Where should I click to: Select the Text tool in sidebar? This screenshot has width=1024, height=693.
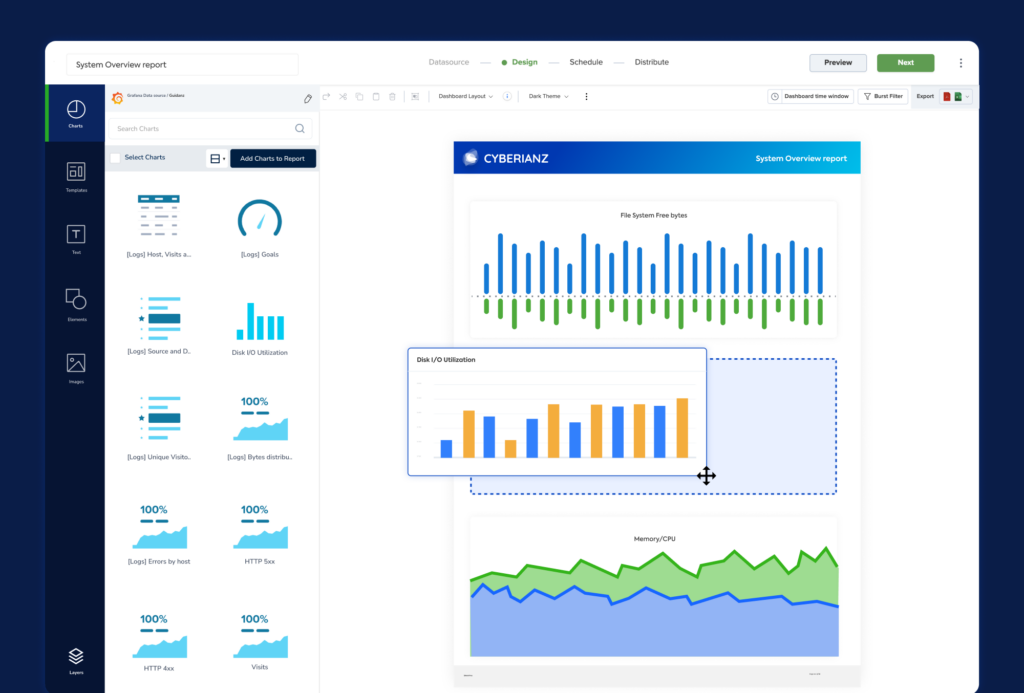tap(75, 238)
